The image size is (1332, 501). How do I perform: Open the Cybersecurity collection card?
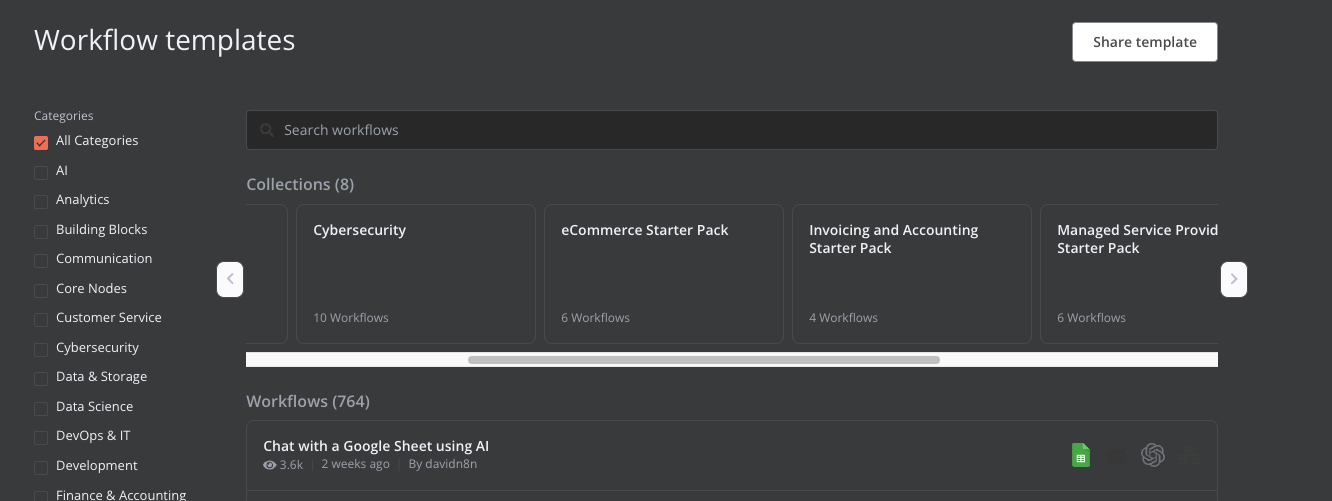coord(416,274)
